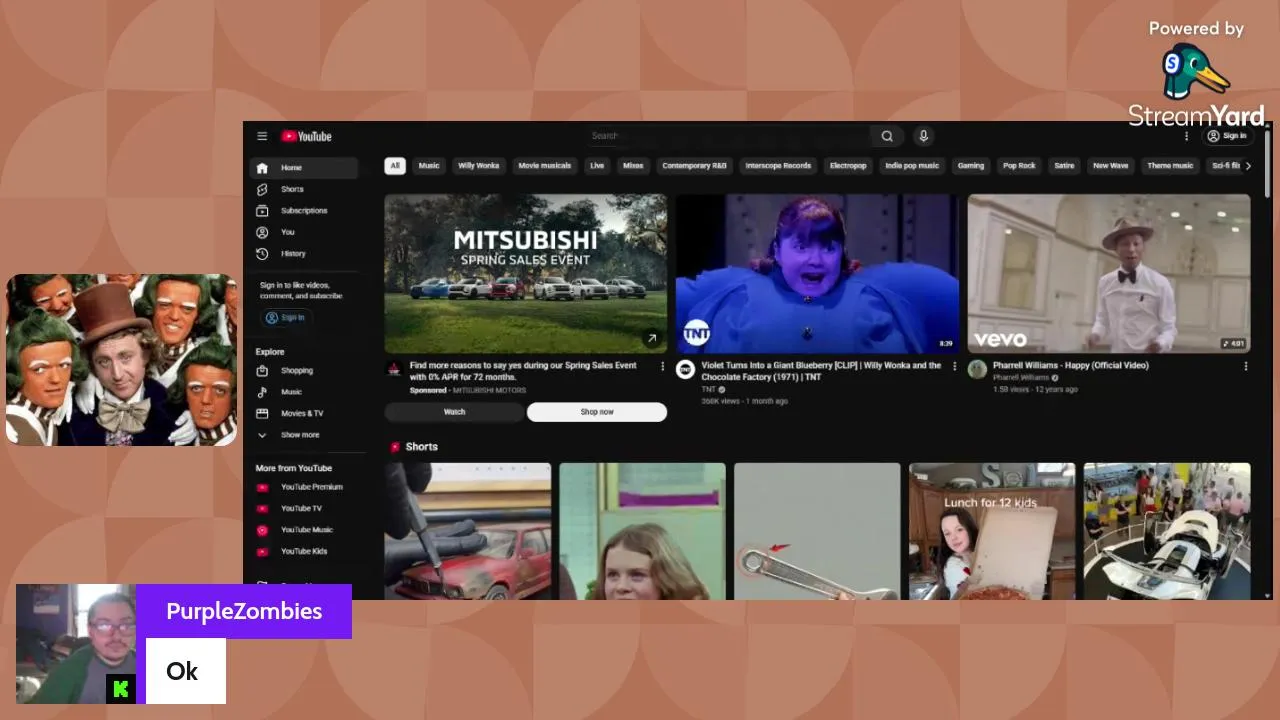Open the Mitsubishi ad external-link arrow
This screenshot has height=720, width=1280.
coord(652,339)
